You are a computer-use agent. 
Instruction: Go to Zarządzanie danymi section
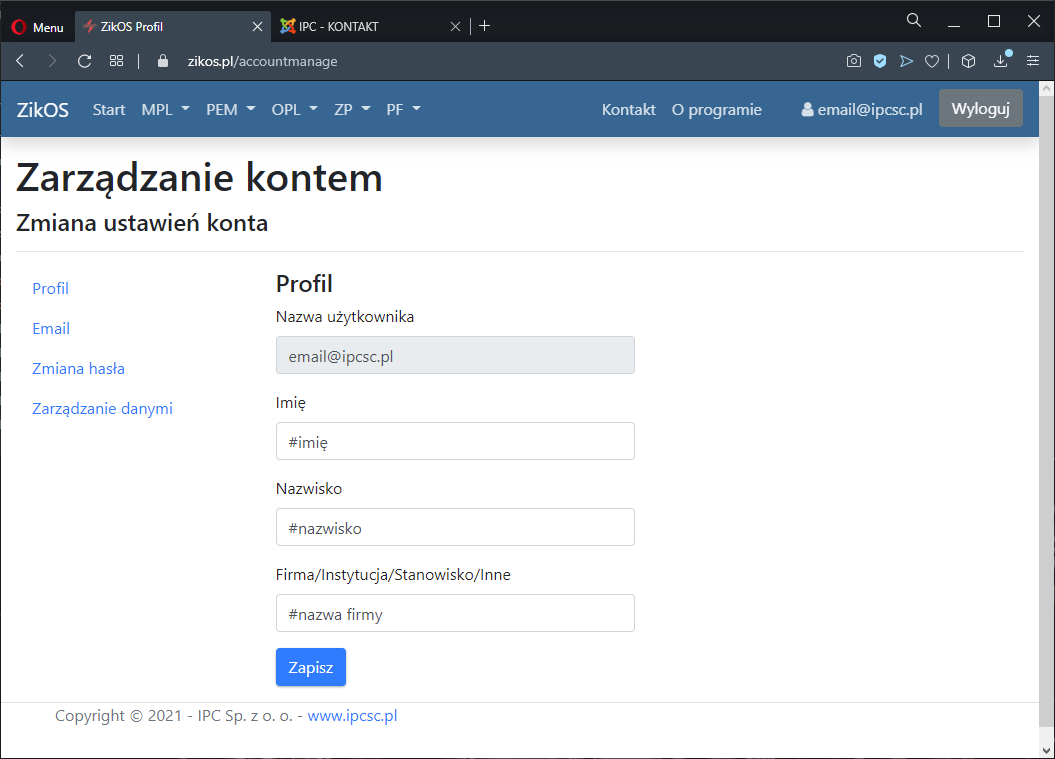[102, 408]
